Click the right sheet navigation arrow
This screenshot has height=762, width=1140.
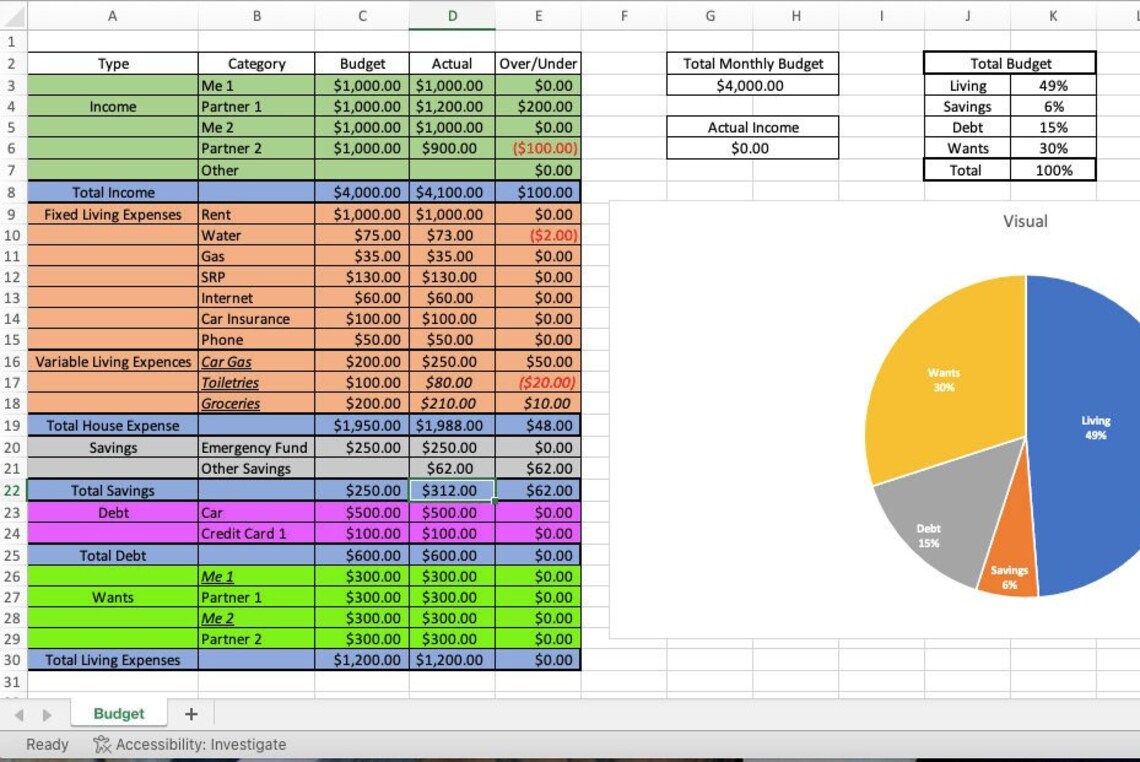click(x=45, y=713)
